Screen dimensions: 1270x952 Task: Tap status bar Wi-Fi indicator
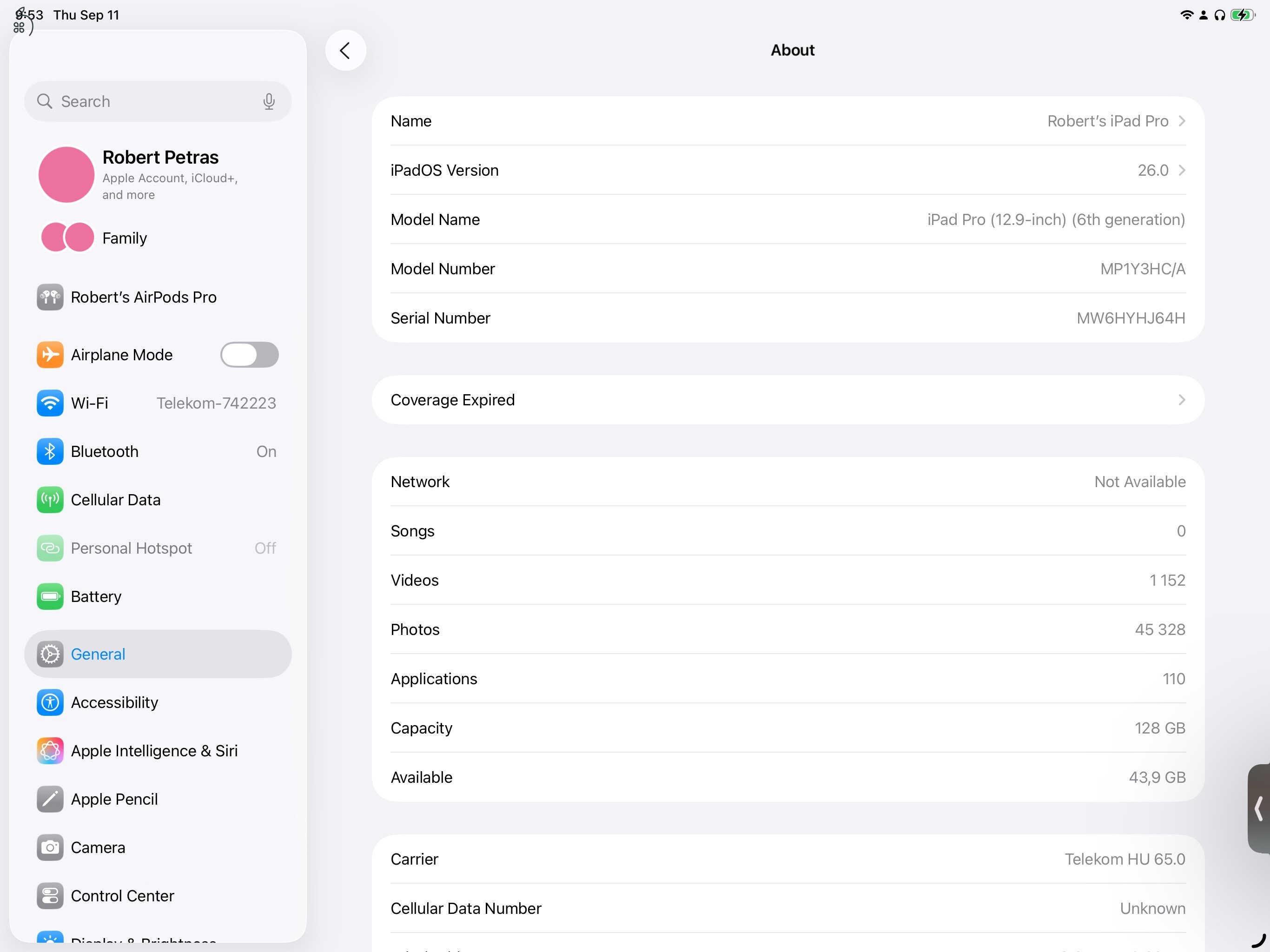(x=1186, y=15)
